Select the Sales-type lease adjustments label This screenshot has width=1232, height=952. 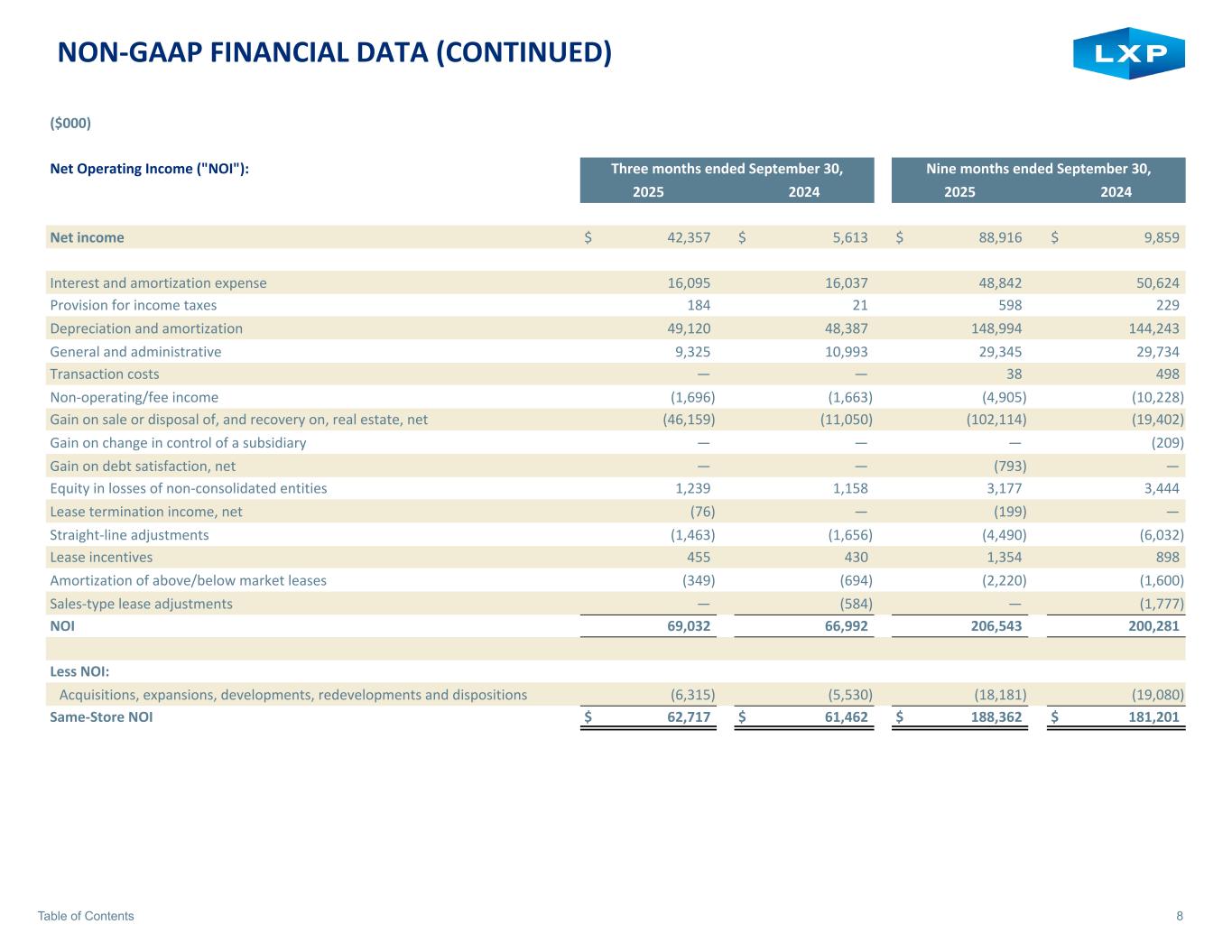click(141, 604)
